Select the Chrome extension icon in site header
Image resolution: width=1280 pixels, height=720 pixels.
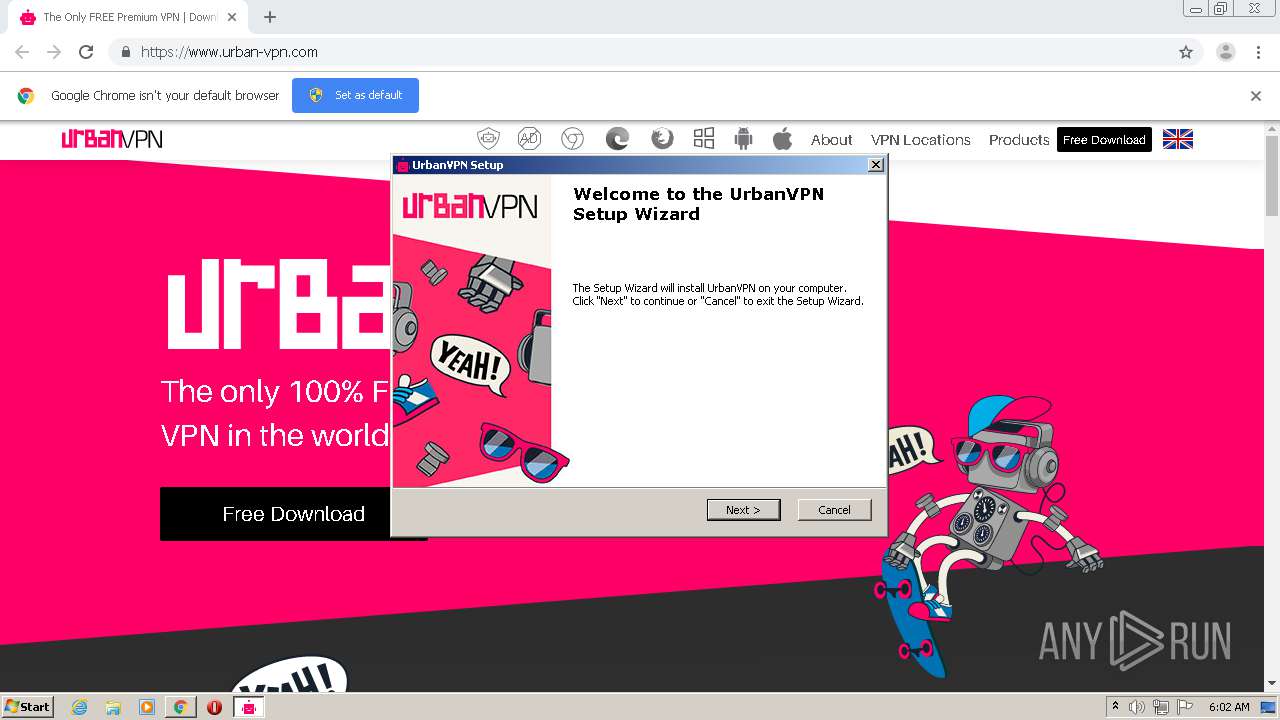572,139
